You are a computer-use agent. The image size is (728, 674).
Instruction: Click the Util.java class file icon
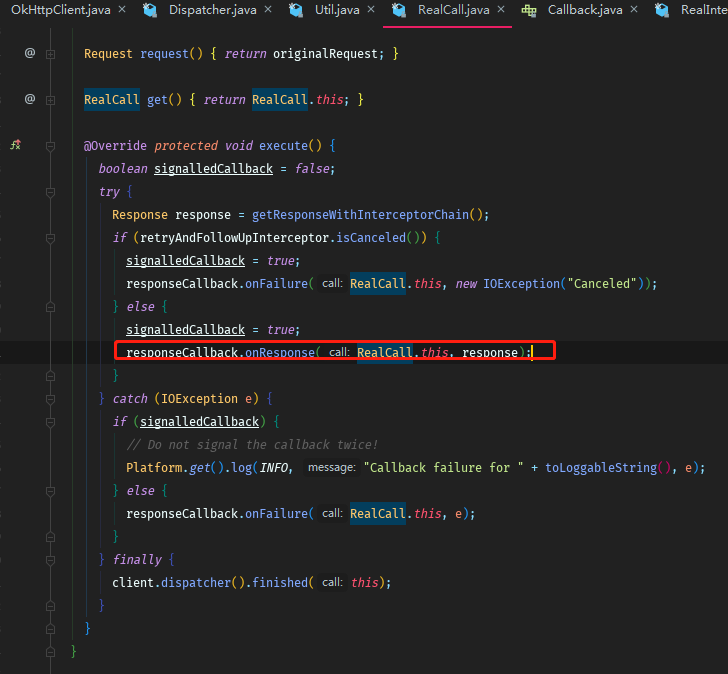[x=296, y=10]
